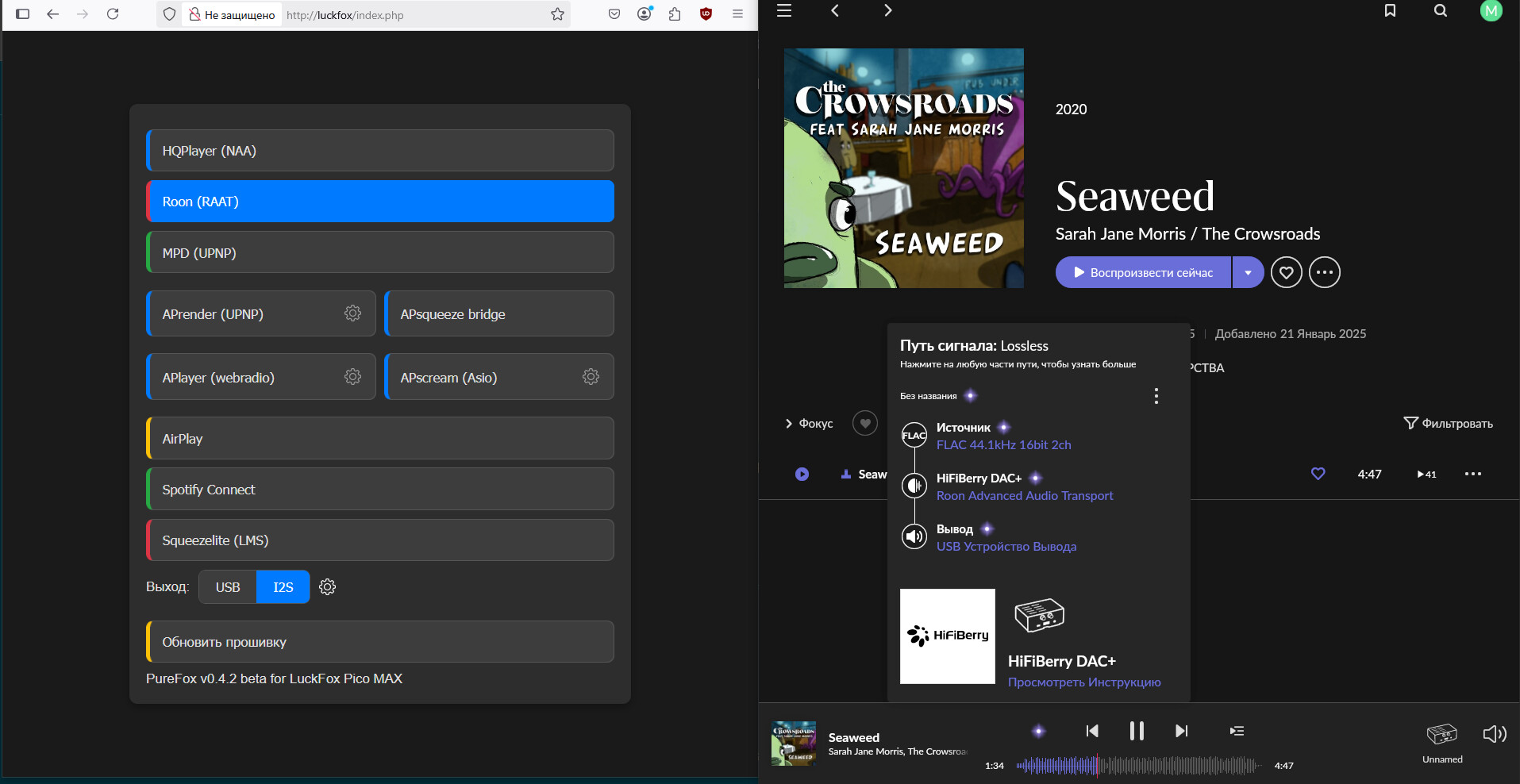Toggle track favorite heart in Seaweed row
The image size is (1520, 784).
(x=1318, y=474)
